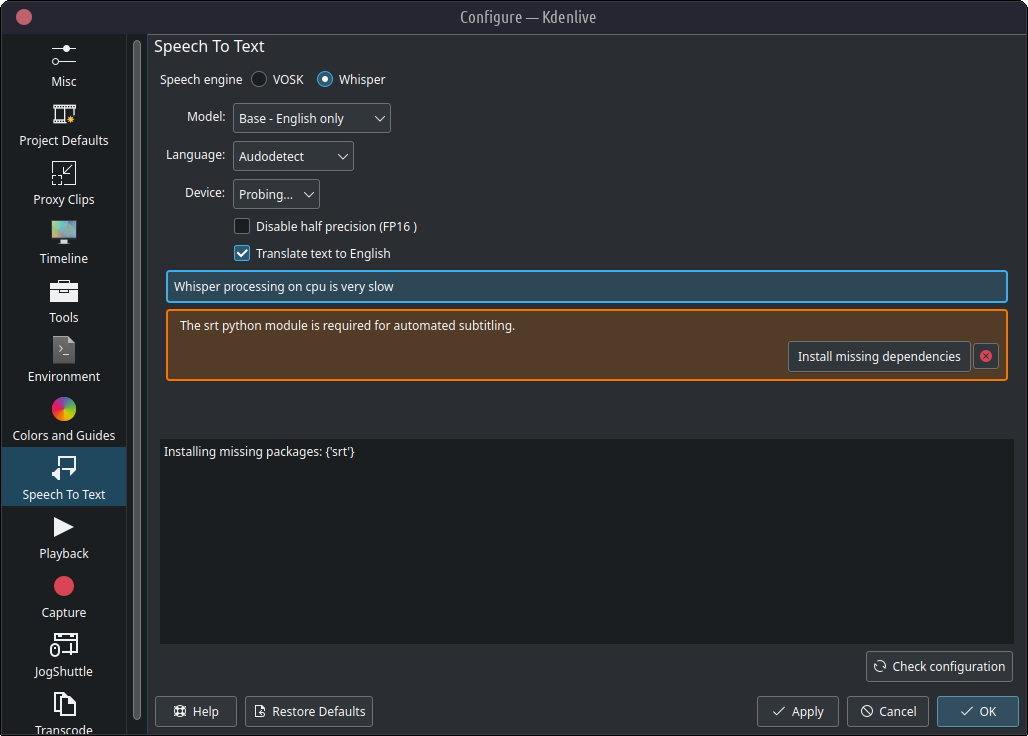
Task: Select the Speech To Text sidebar icon
Action: pyautogui.click(x=64, y=468)
